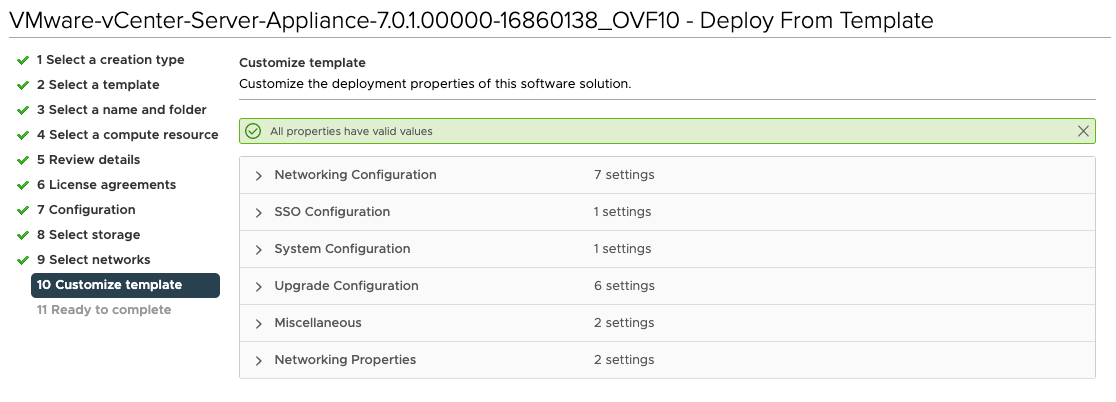Expand System Configuration settings group
Screen dimensions: 1116x402
click(259, 249)
